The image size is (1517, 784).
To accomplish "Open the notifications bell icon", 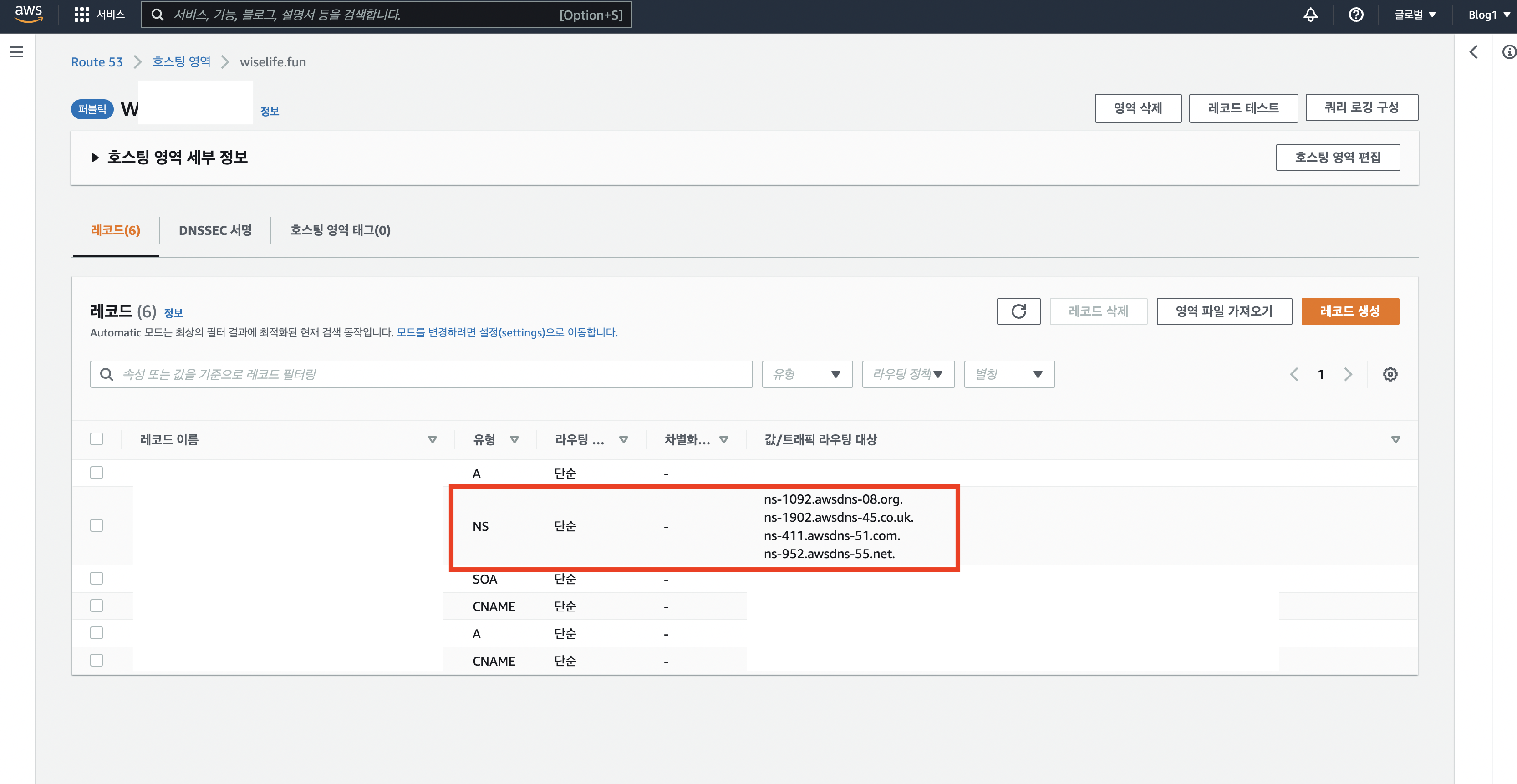I will pyautogui.click(x=1310, y=15).
